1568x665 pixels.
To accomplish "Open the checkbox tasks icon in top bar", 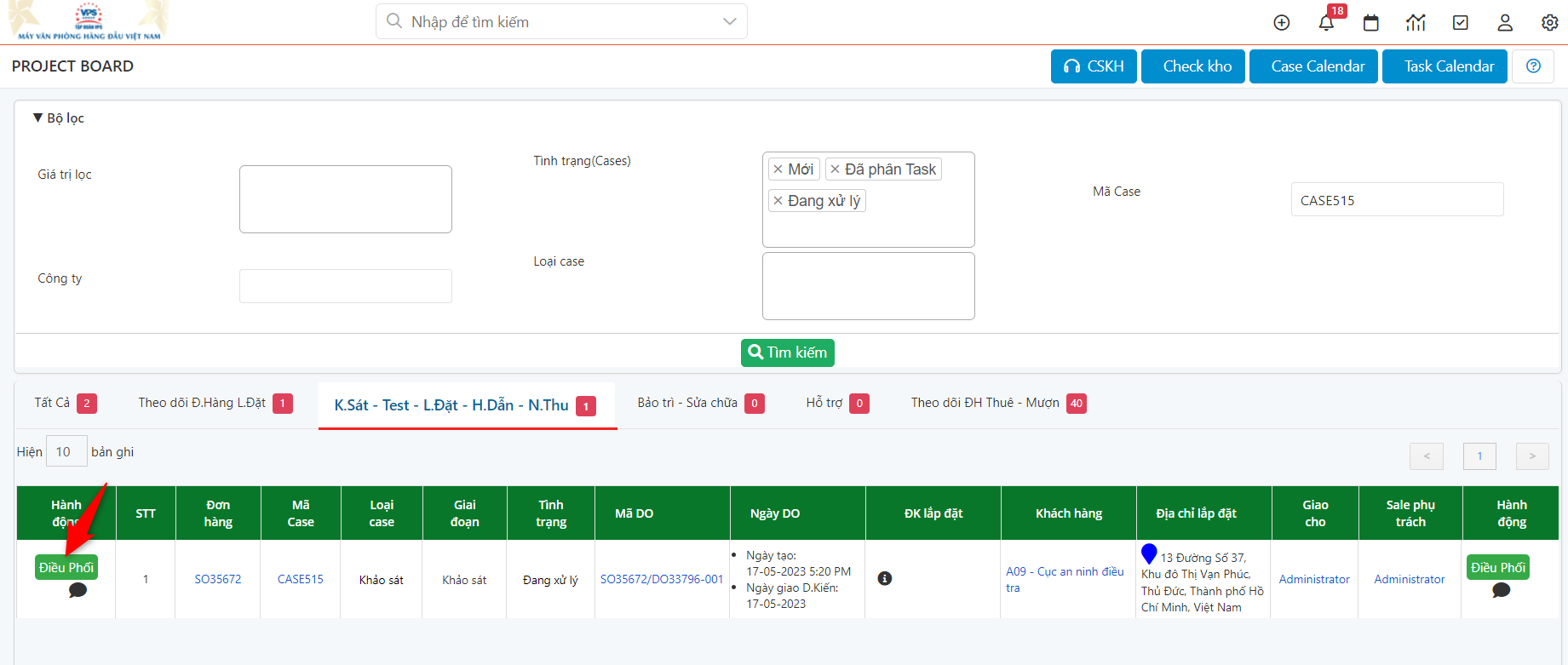I will [1461, 23].
